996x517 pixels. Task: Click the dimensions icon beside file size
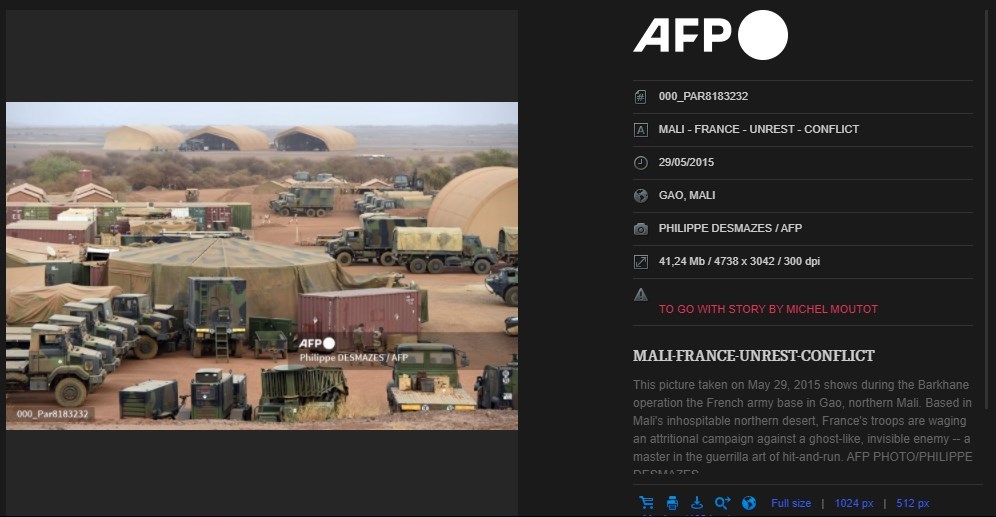641,262
